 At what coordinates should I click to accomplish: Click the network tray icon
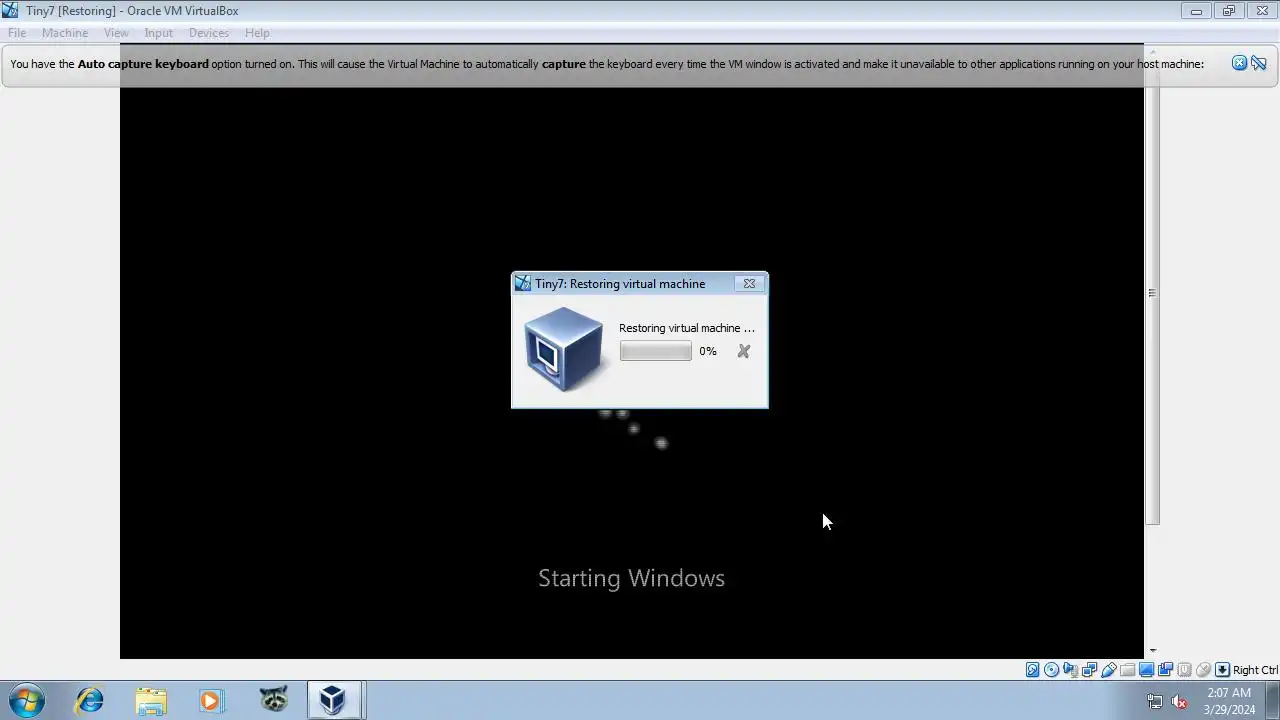(1155, 701)
